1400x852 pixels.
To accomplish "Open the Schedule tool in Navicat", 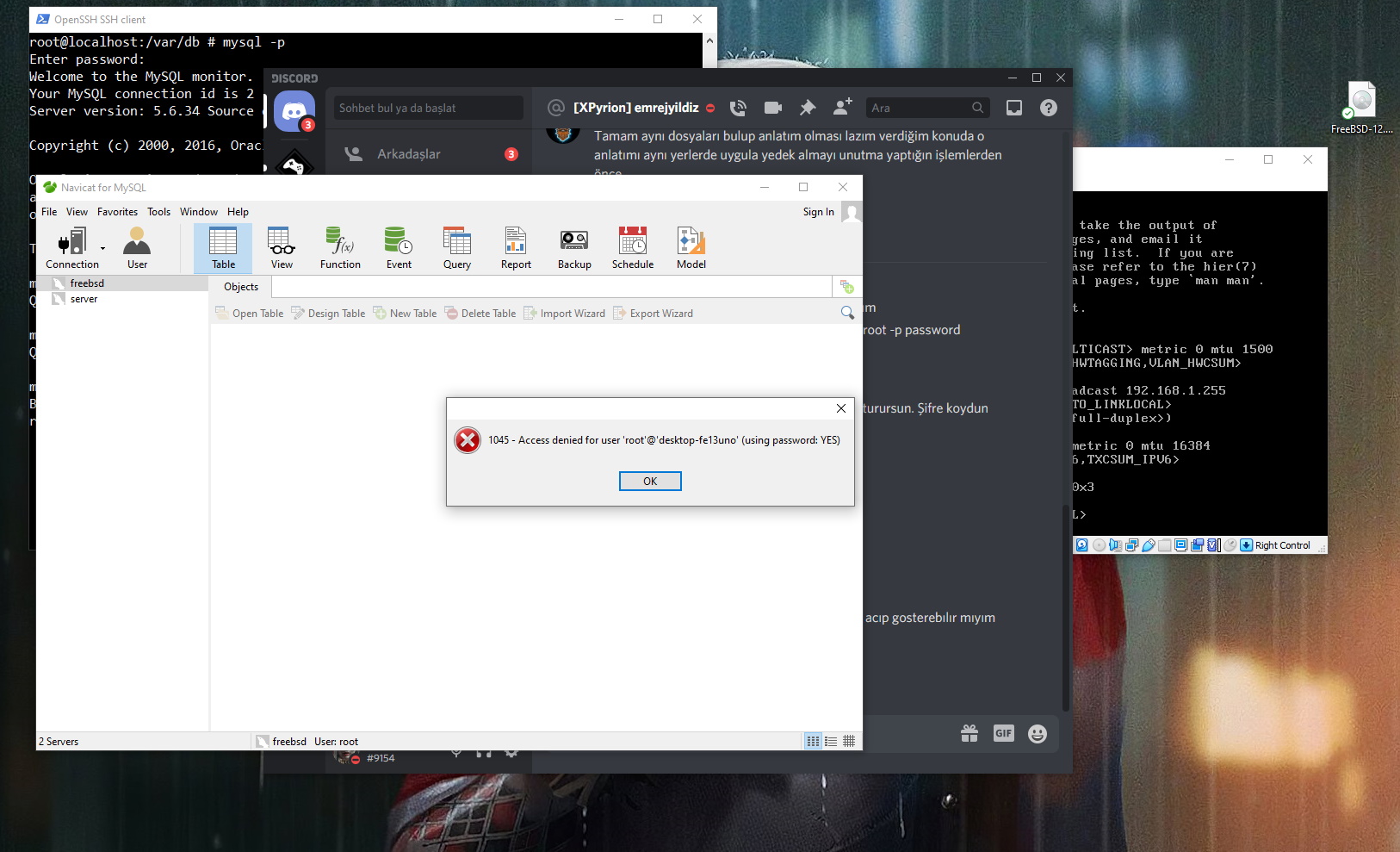I will [633, 248].
